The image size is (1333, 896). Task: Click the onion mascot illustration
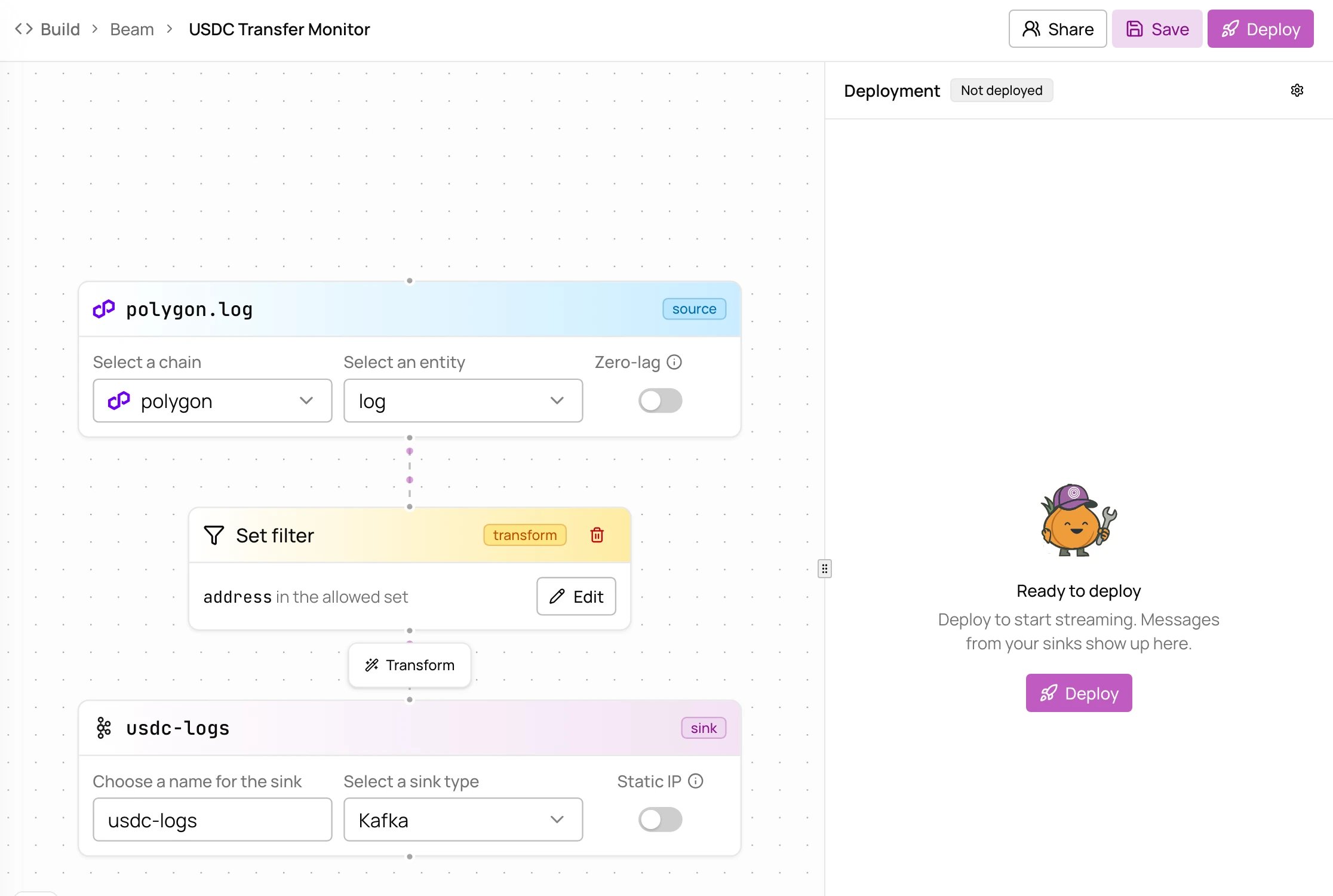coord(1079,520)
